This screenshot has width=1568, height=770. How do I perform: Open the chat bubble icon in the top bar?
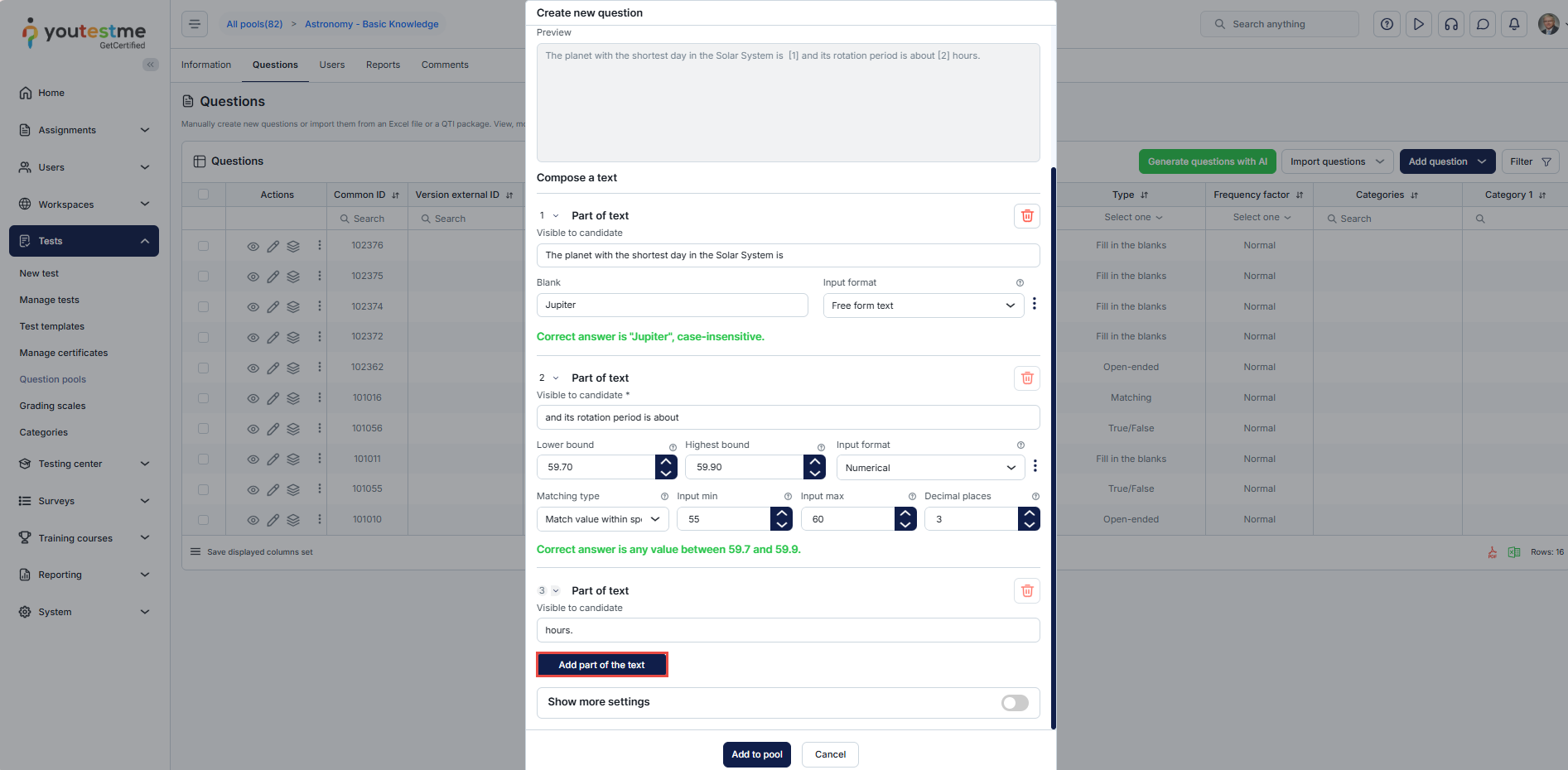[1483, 24]
